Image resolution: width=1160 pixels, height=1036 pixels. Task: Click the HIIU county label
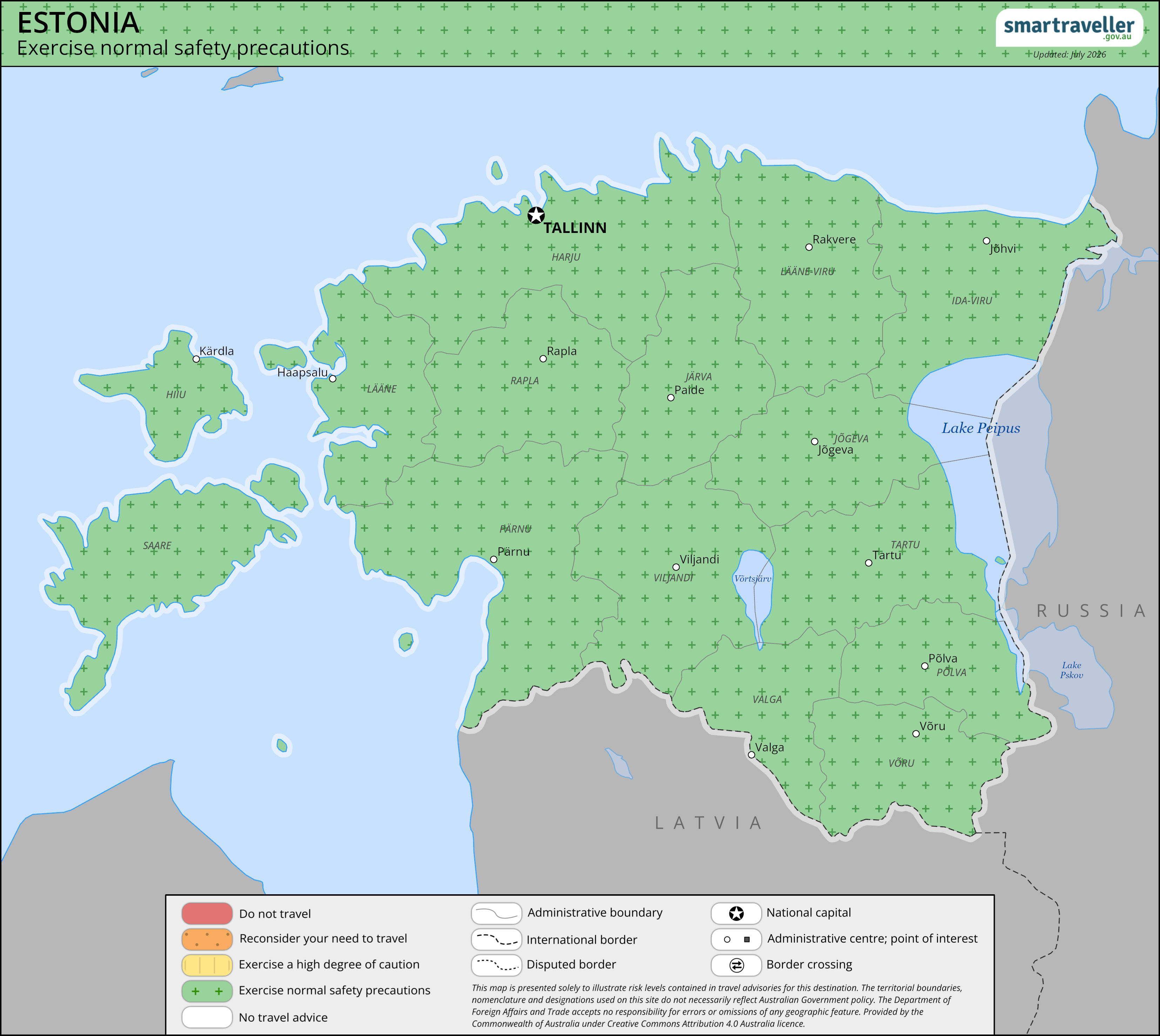point(176,394)
